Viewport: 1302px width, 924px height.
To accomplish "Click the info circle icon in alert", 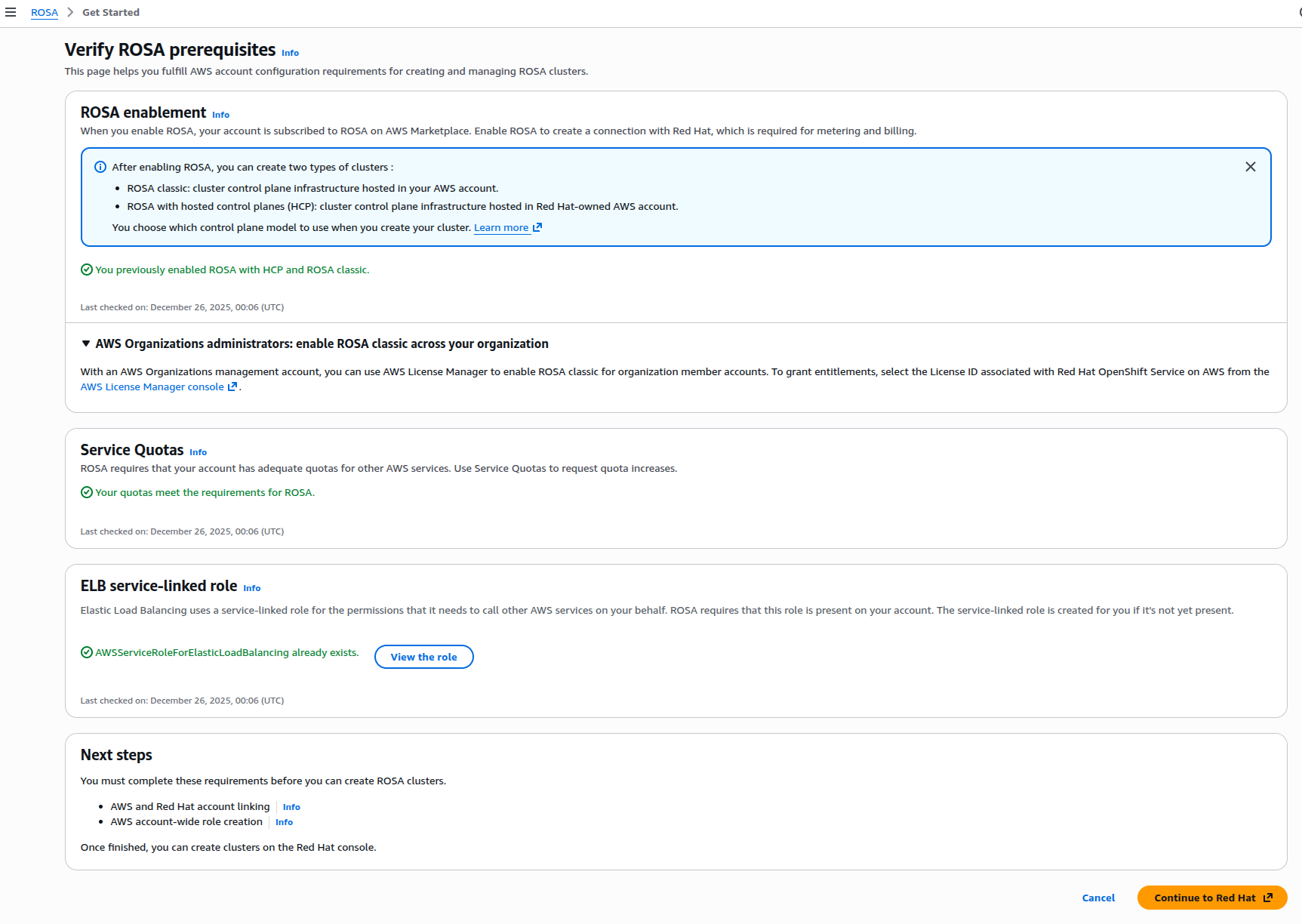I will (x=100, y=167).
